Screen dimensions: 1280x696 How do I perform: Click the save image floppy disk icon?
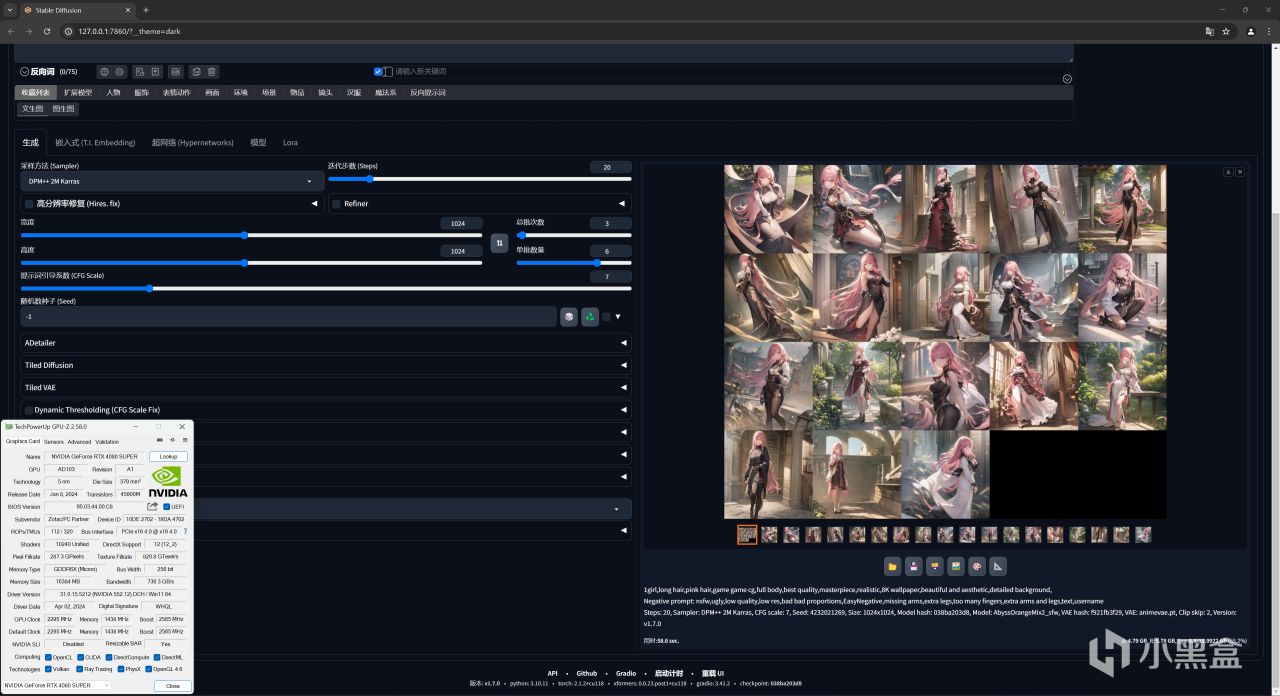pos(913,567)
